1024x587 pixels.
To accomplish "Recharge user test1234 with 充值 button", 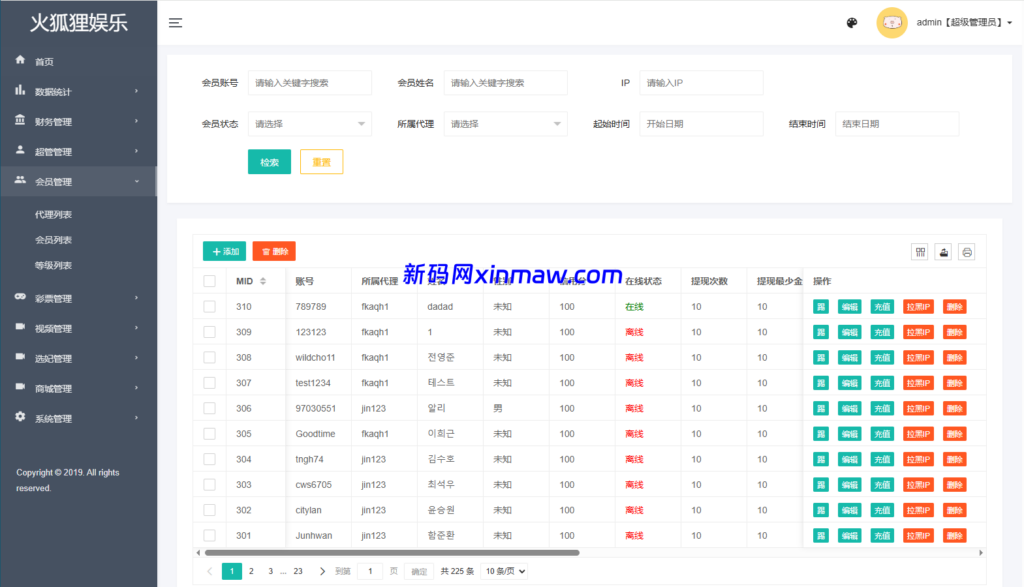I will tap(882, 383).
